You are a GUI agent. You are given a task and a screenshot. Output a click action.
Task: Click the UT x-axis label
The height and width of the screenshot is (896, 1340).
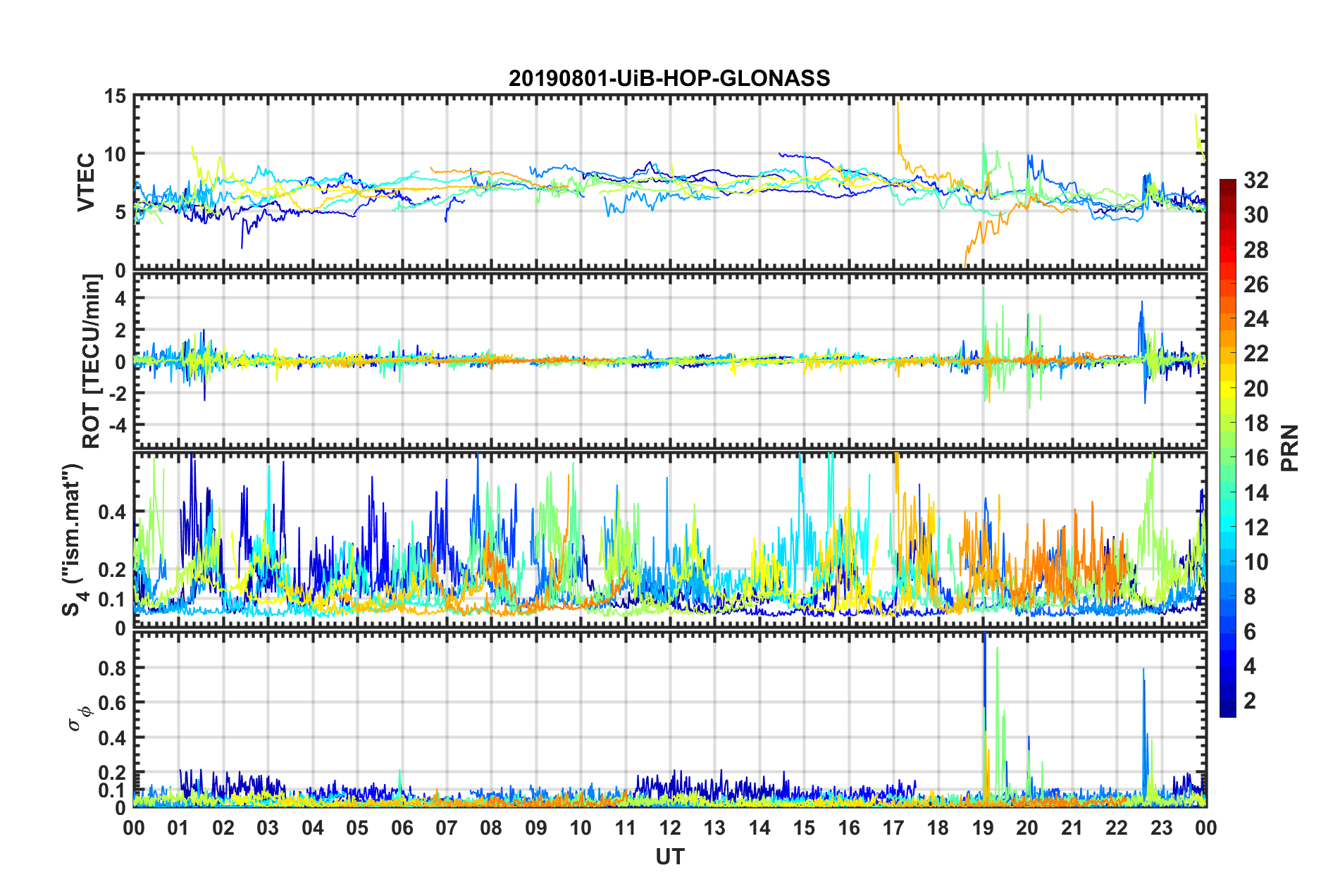coord(669,857)
